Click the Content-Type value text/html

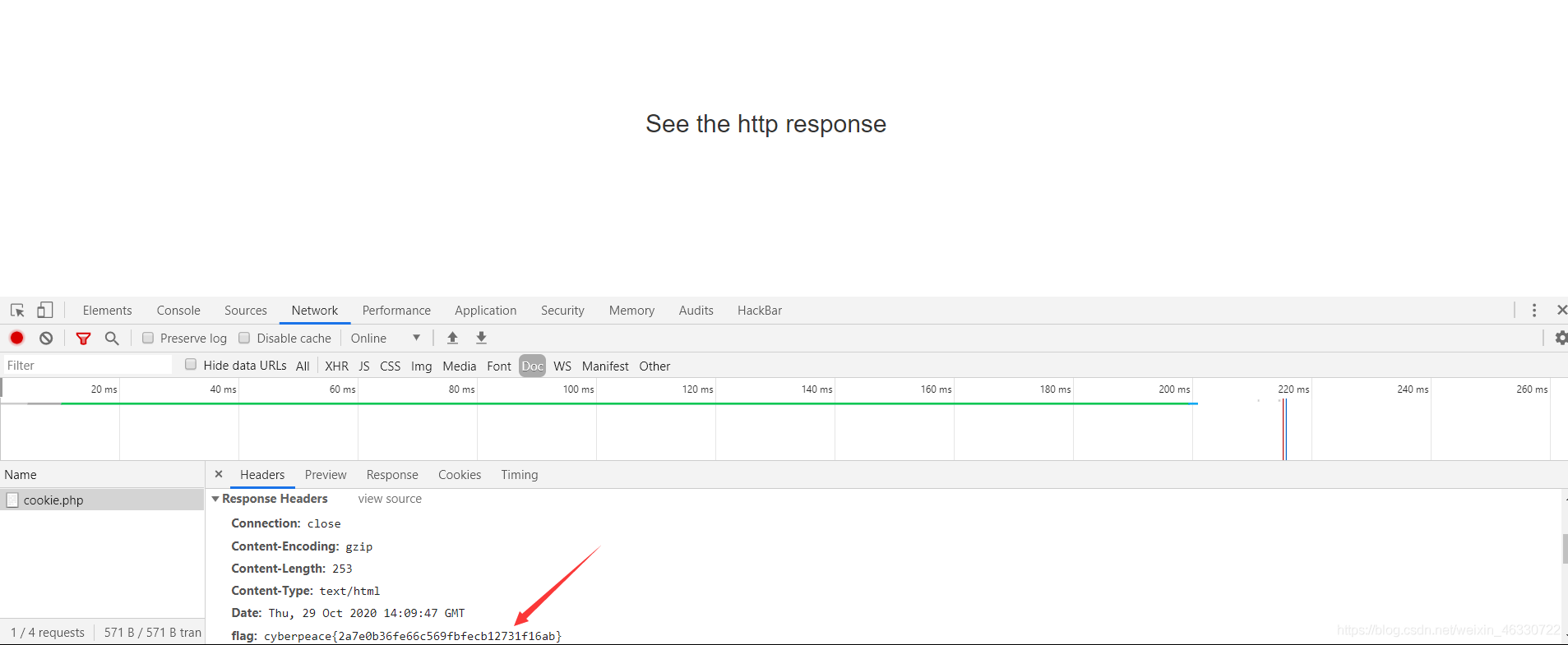pos(349,591)
